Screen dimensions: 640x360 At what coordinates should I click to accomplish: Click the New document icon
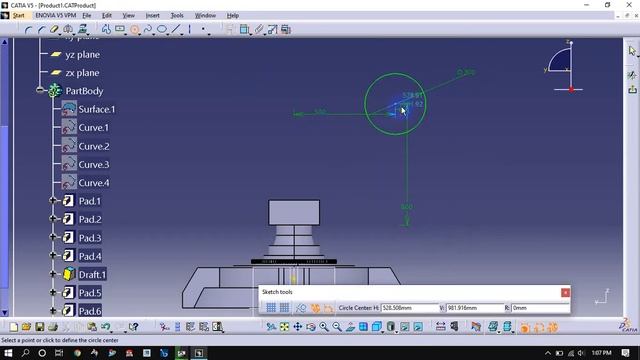[13, 327]
